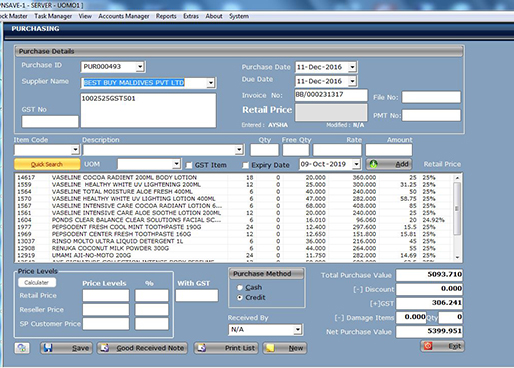Click the red Exit icon

point(428,346)
